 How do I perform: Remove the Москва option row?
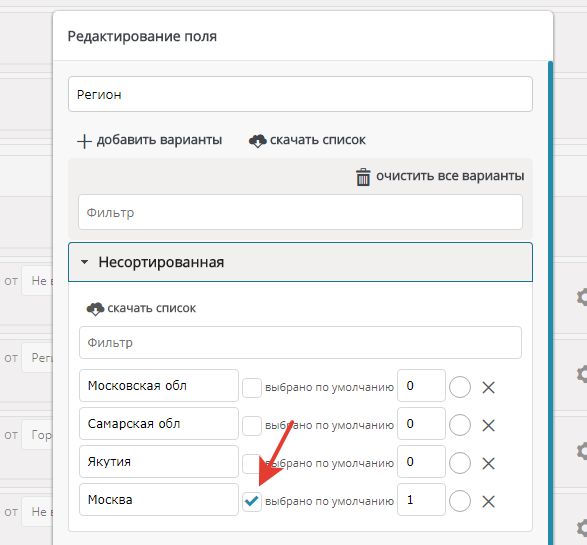[488, 501]
